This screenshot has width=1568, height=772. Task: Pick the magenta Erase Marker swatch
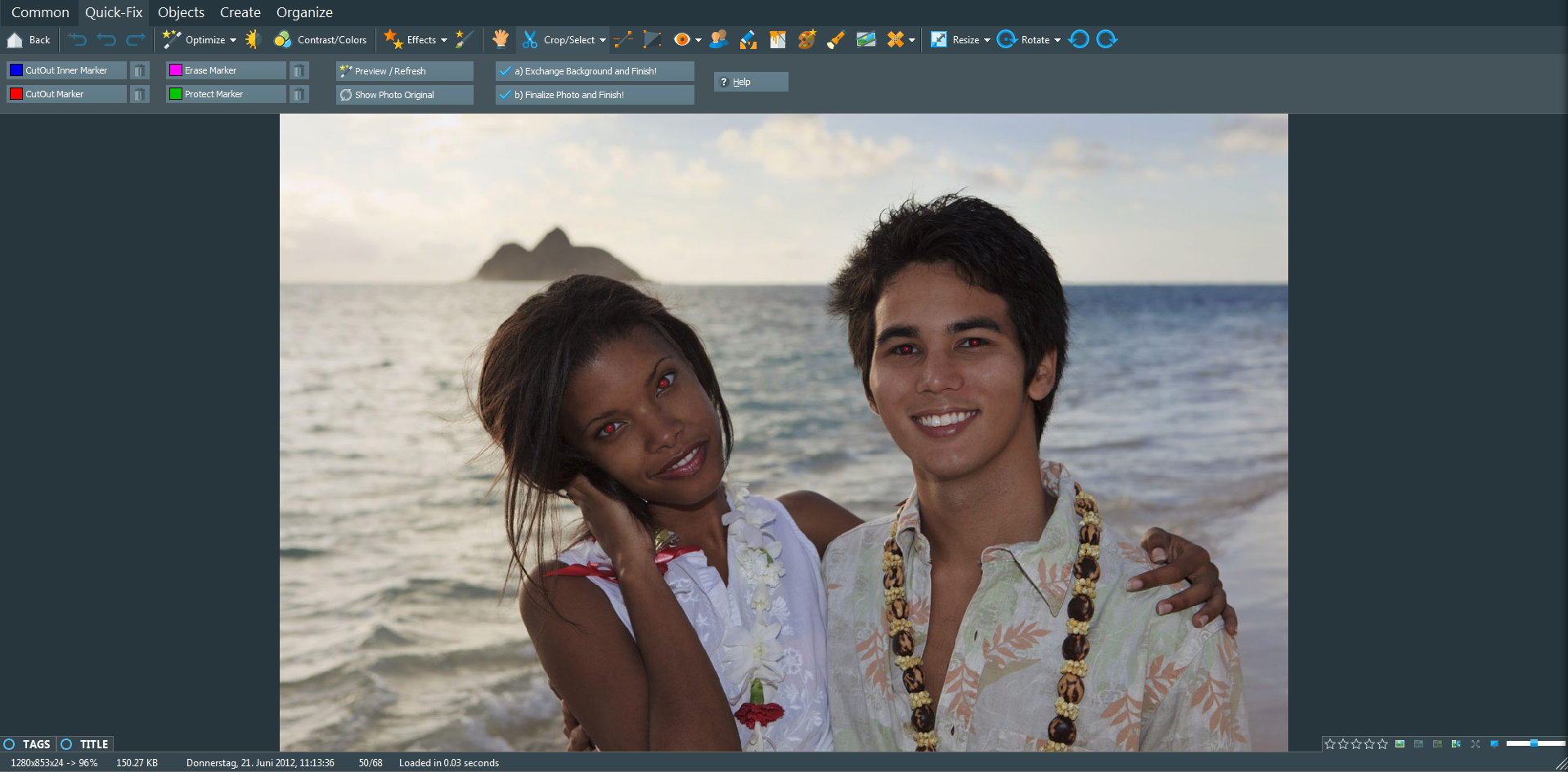tap(175, 70)
